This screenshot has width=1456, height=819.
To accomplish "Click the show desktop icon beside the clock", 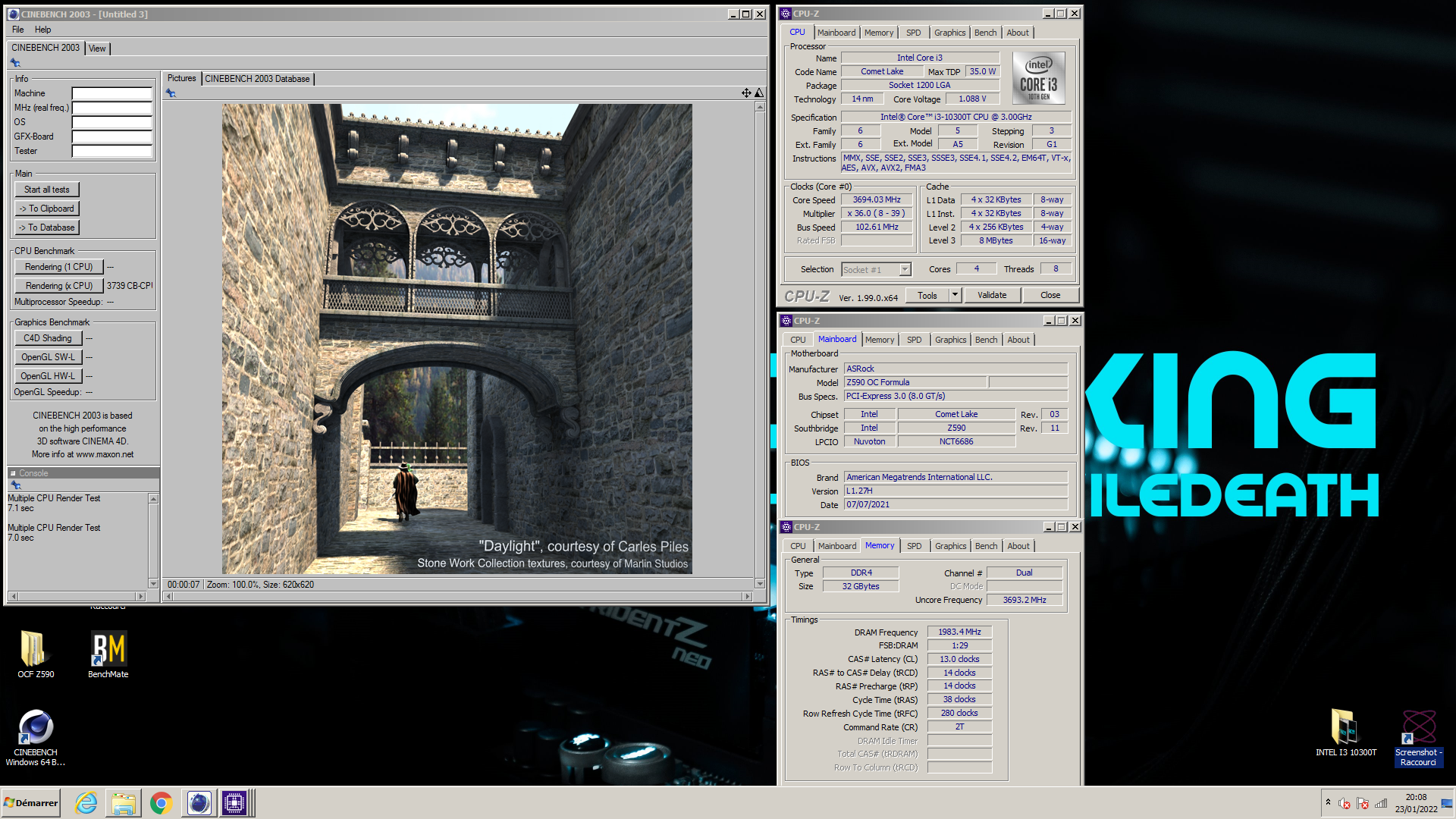I will pyautogui.click(x=1447, y=803).
